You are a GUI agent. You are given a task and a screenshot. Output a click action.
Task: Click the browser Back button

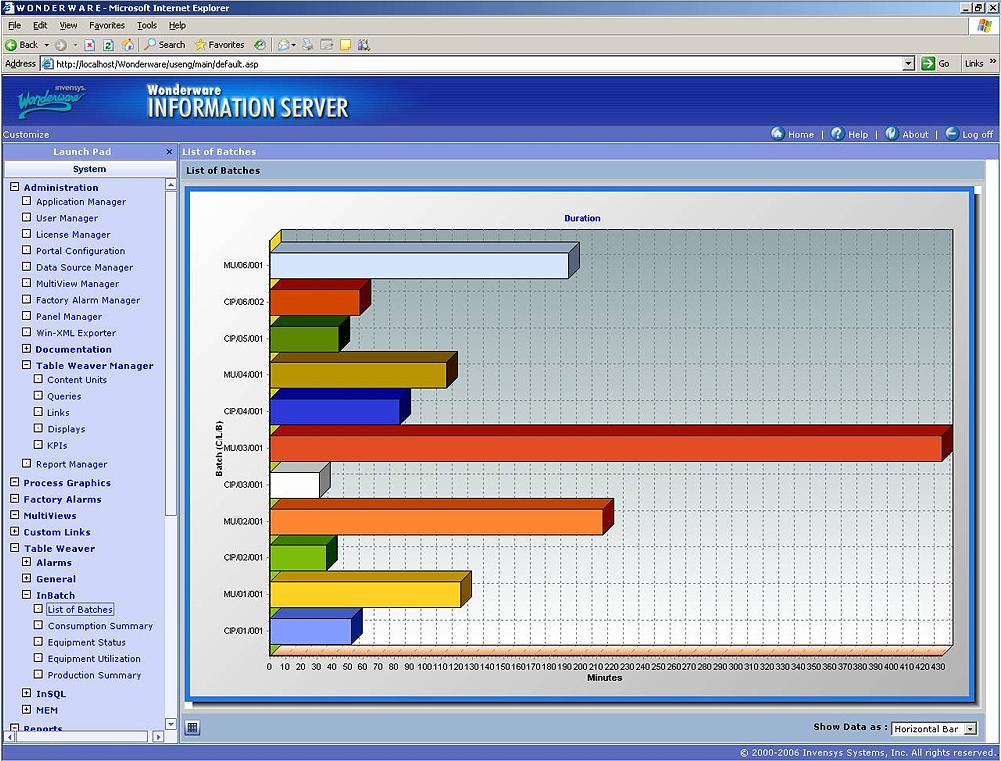(21, 45)
